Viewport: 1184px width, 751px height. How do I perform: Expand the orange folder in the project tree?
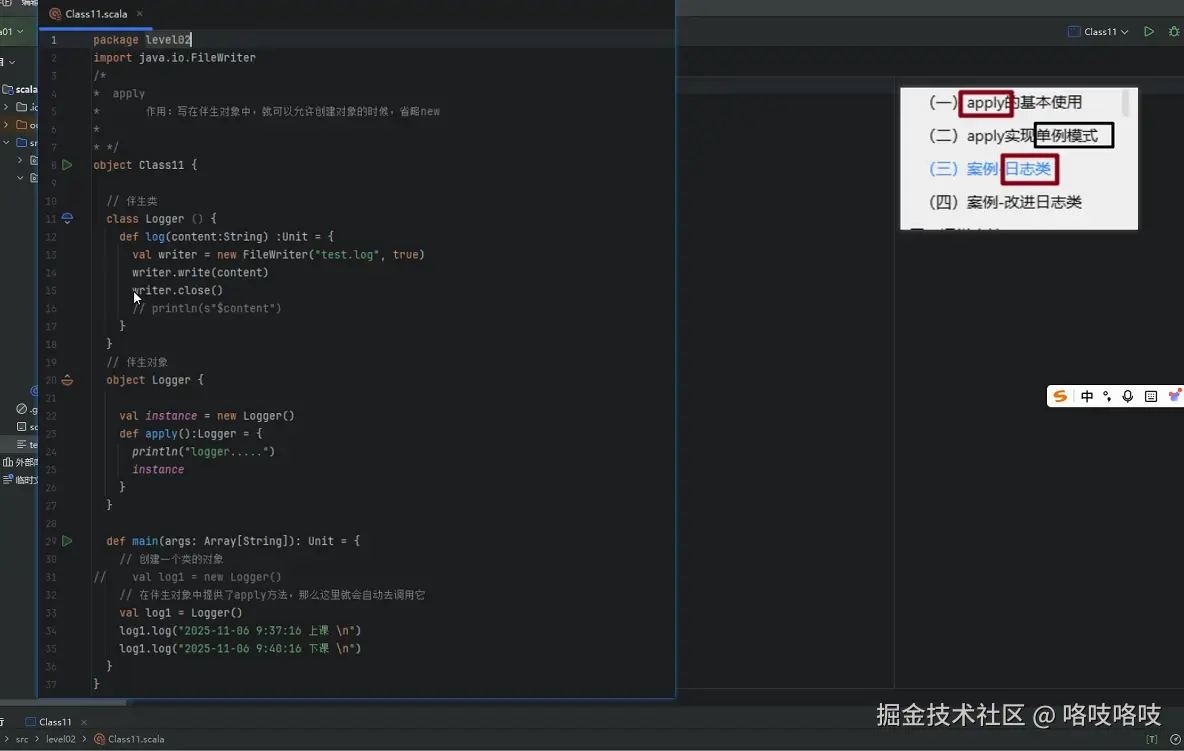coord(6,125)
